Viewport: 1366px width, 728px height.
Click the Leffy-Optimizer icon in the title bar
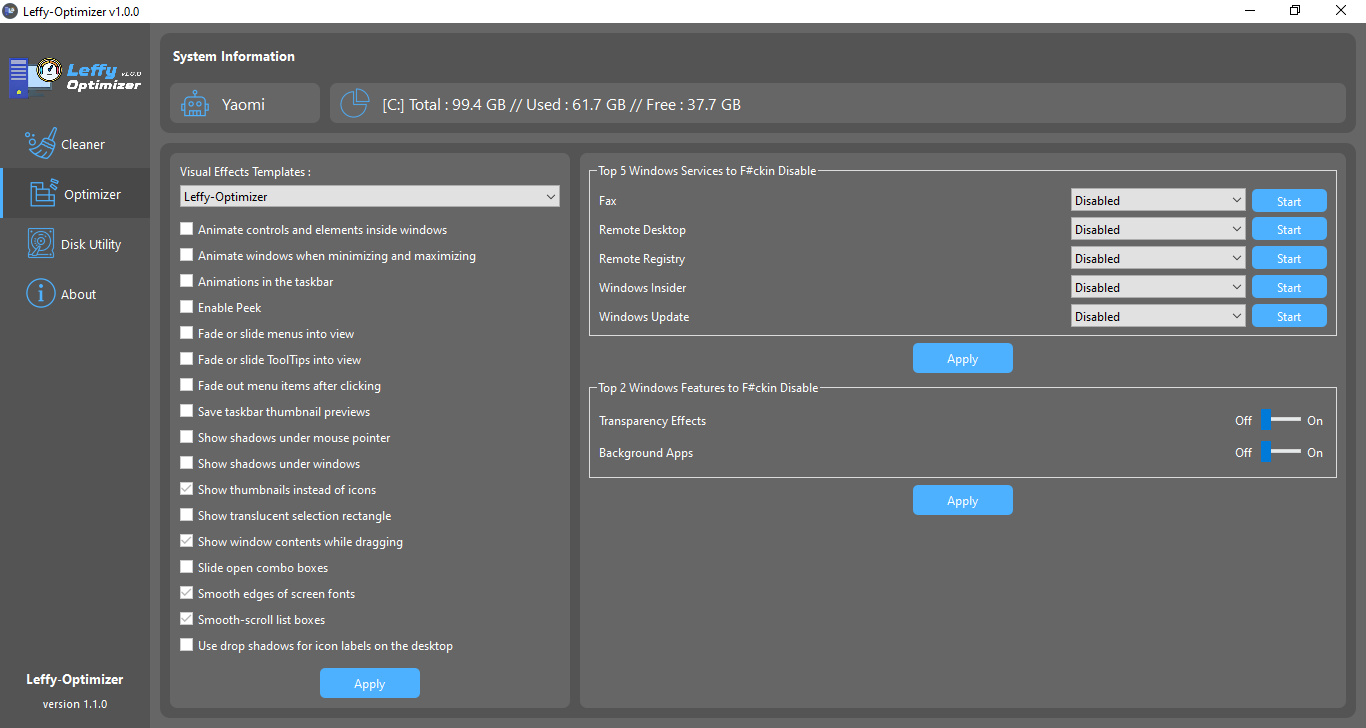coord(10,11)
